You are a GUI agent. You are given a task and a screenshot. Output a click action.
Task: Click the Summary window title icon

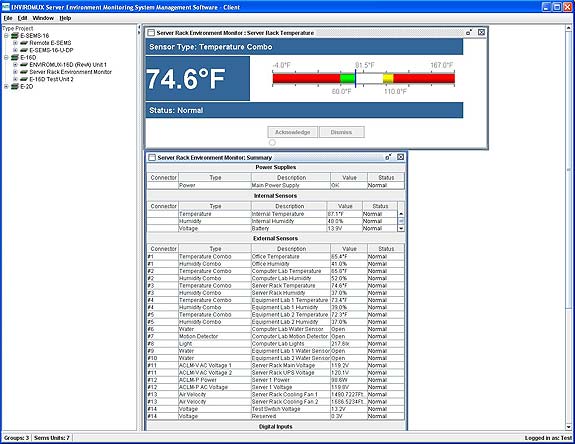tap(151, 158)
